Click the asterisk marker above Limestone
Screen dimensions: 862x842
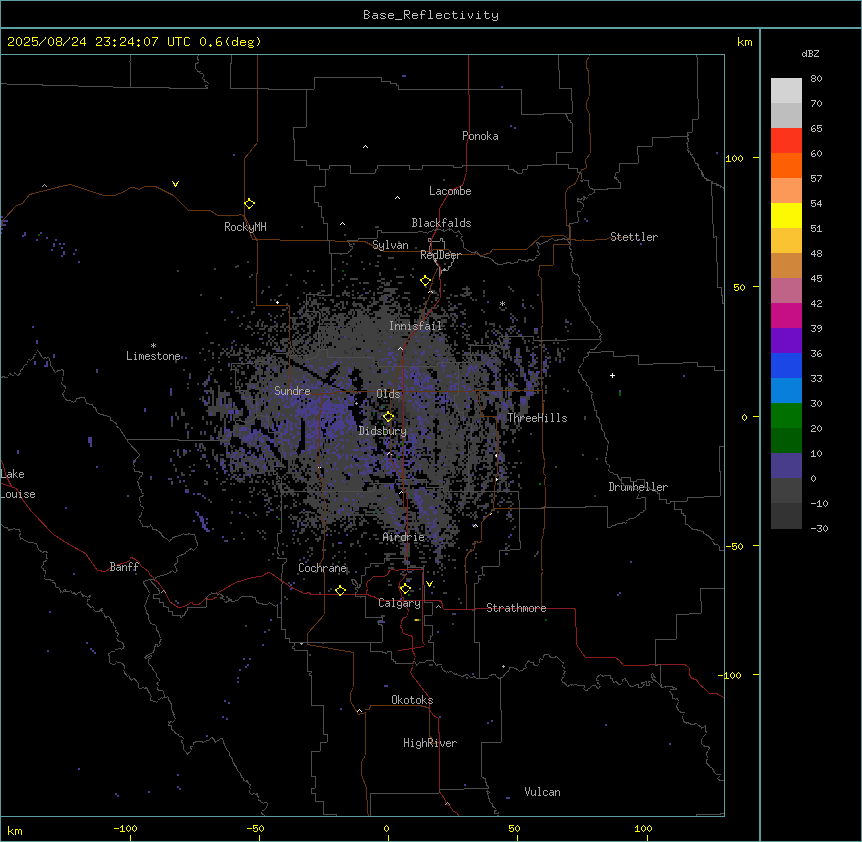[x=153, y=346]
